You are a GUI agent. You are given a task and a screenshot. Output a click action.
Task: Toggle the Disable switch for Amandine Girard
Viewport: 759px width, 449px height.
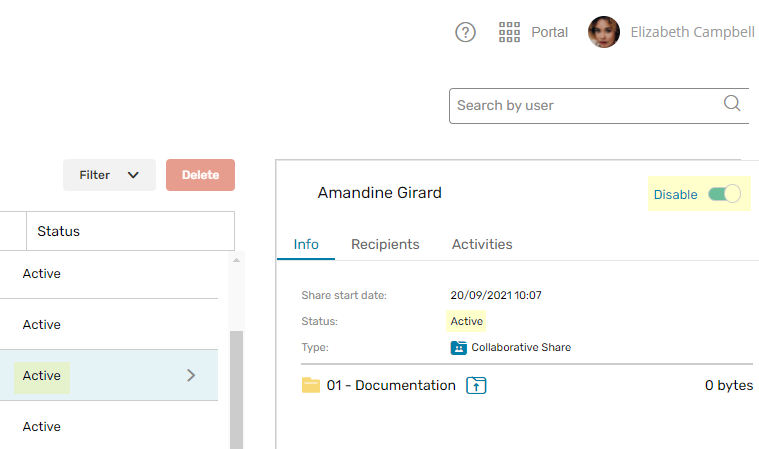point(724,194)
